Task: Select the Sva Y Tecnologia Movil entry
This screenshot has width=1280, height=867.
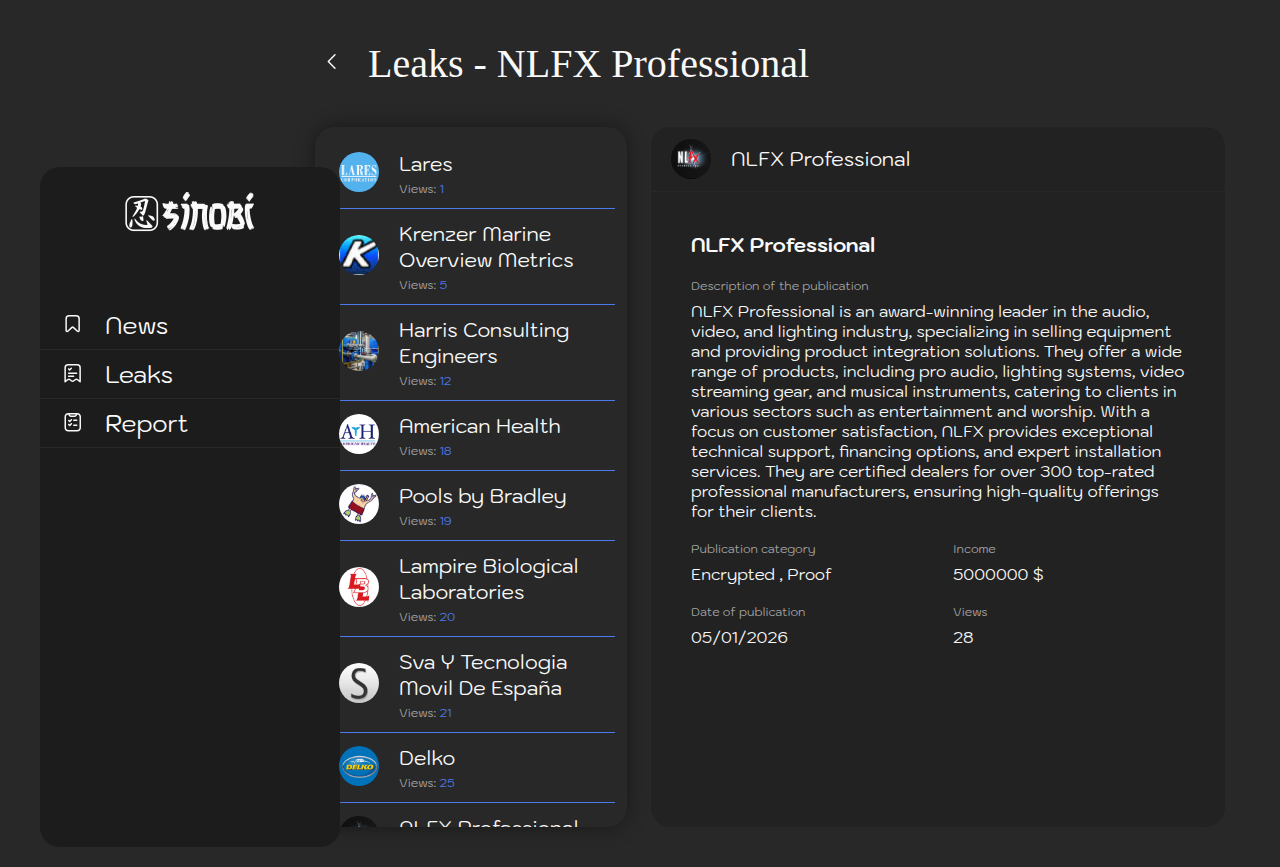Action: click(483, 675)
